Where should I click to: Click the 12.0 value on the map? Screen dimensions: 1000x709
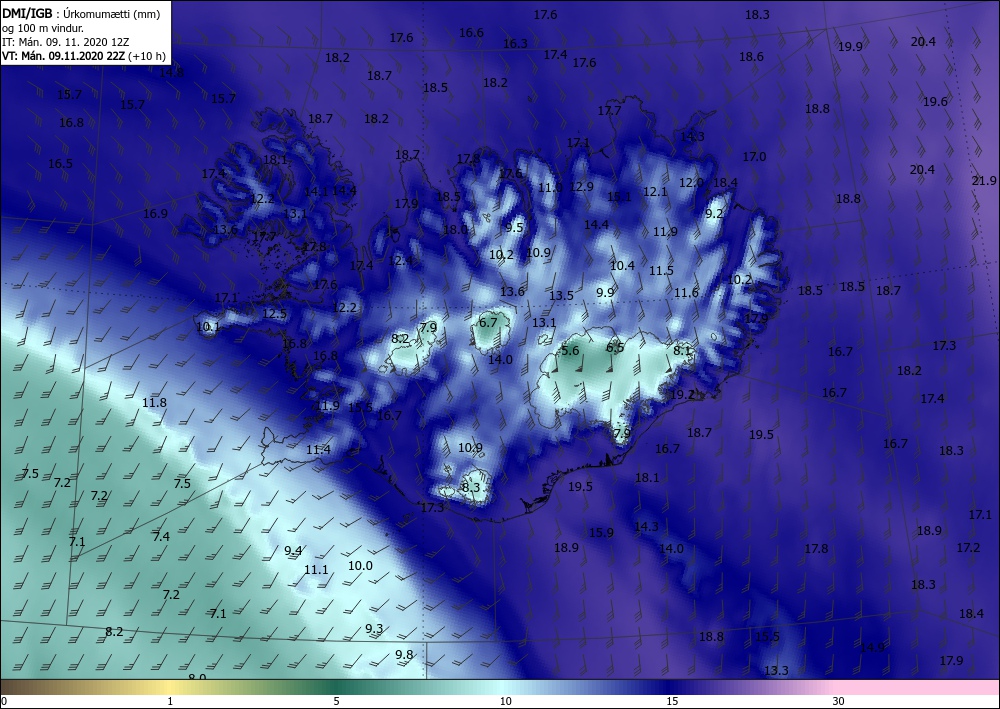pos(691,183)
